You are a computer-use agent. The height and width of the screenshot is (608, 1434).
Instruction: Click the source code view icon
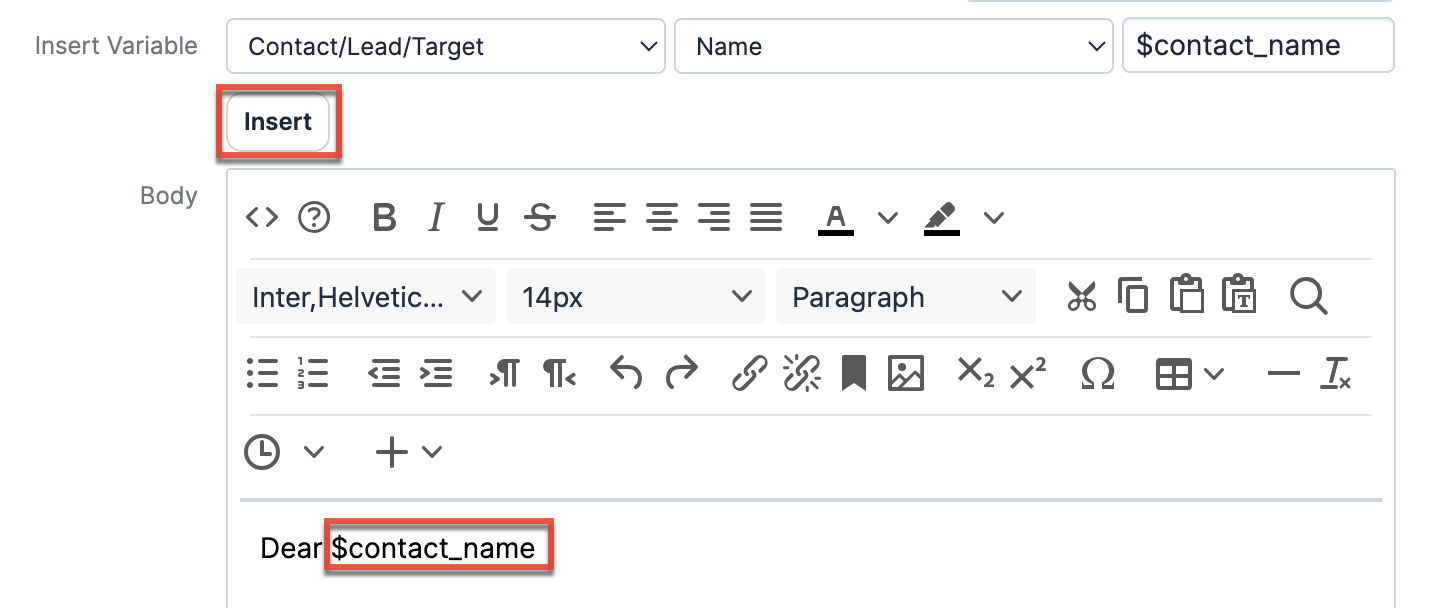click(x=262, y=217)
